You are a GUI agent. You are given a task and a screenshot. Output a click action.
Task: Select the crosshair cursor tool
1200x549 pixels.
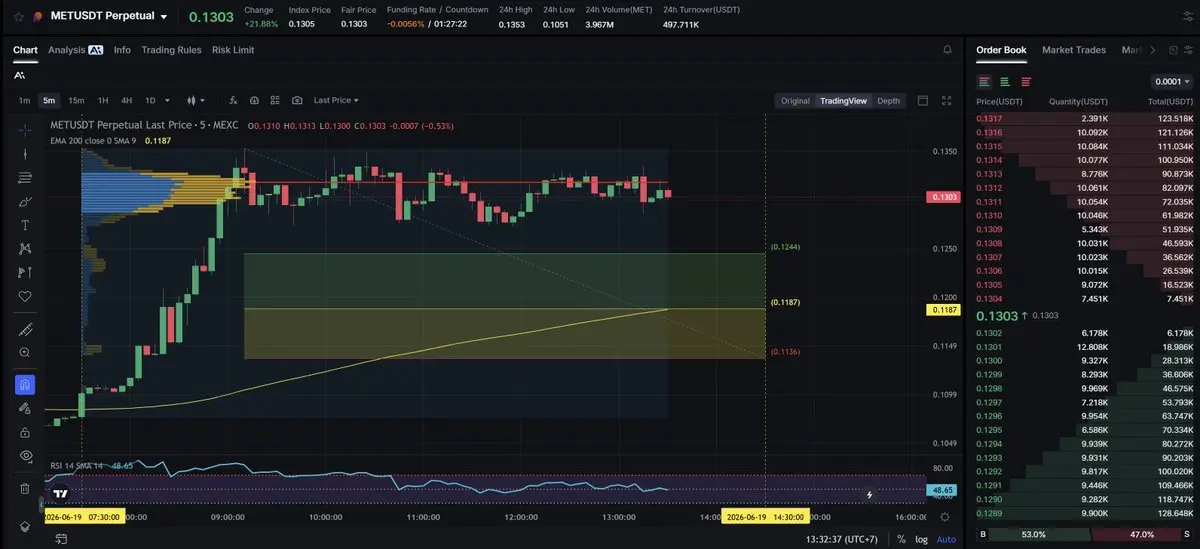point(25,130)
